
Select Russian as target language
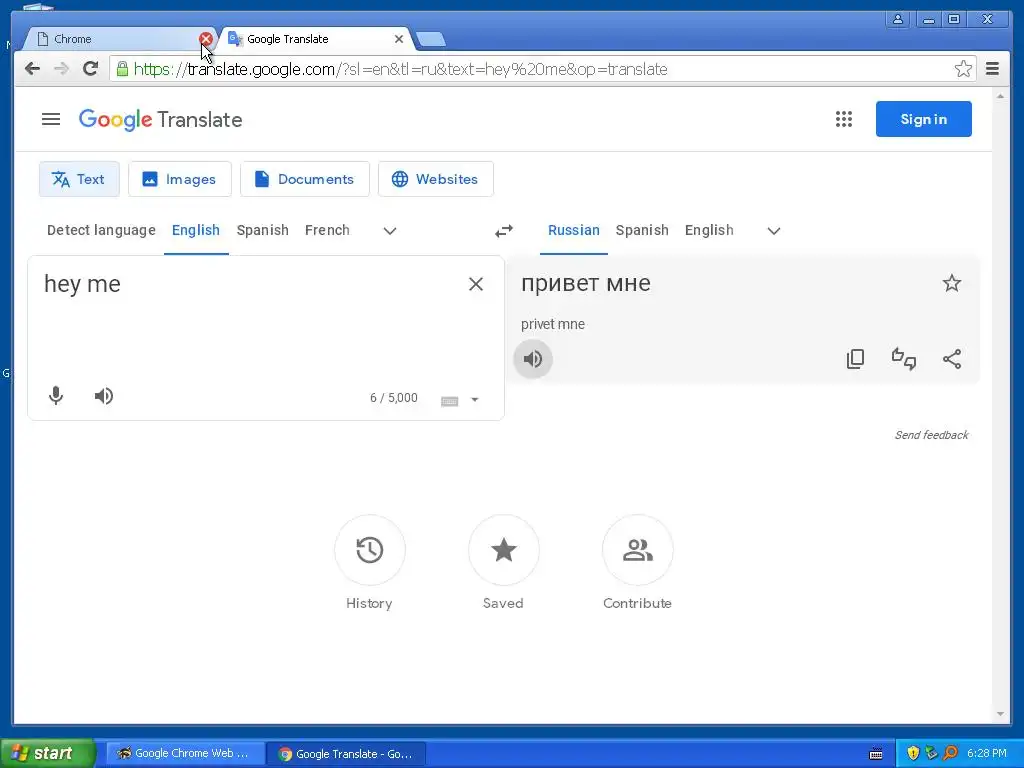pos(573,230)
